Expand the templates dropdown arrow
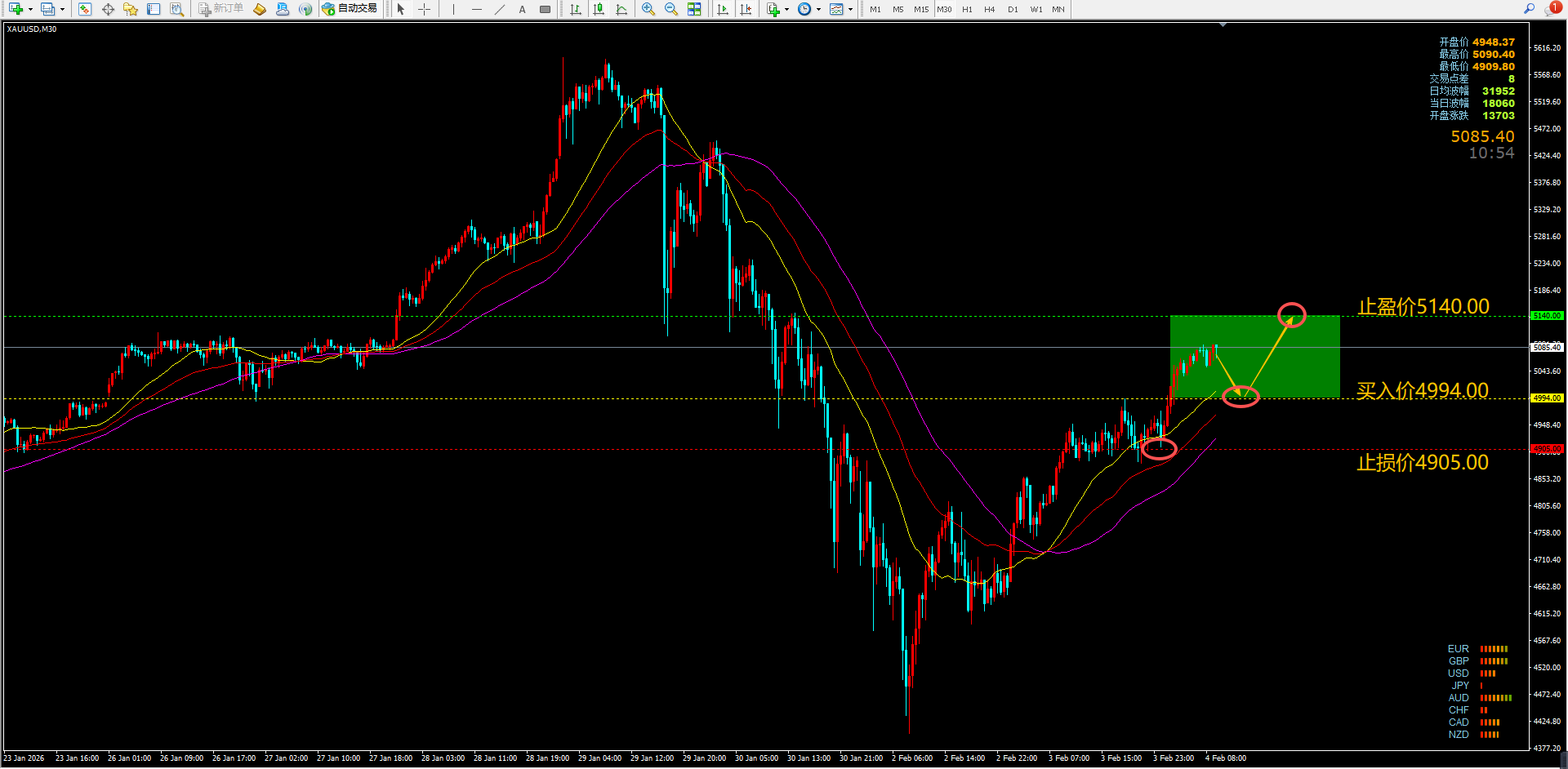Viewport: 1568px width, 769px height. pos(850,9)
